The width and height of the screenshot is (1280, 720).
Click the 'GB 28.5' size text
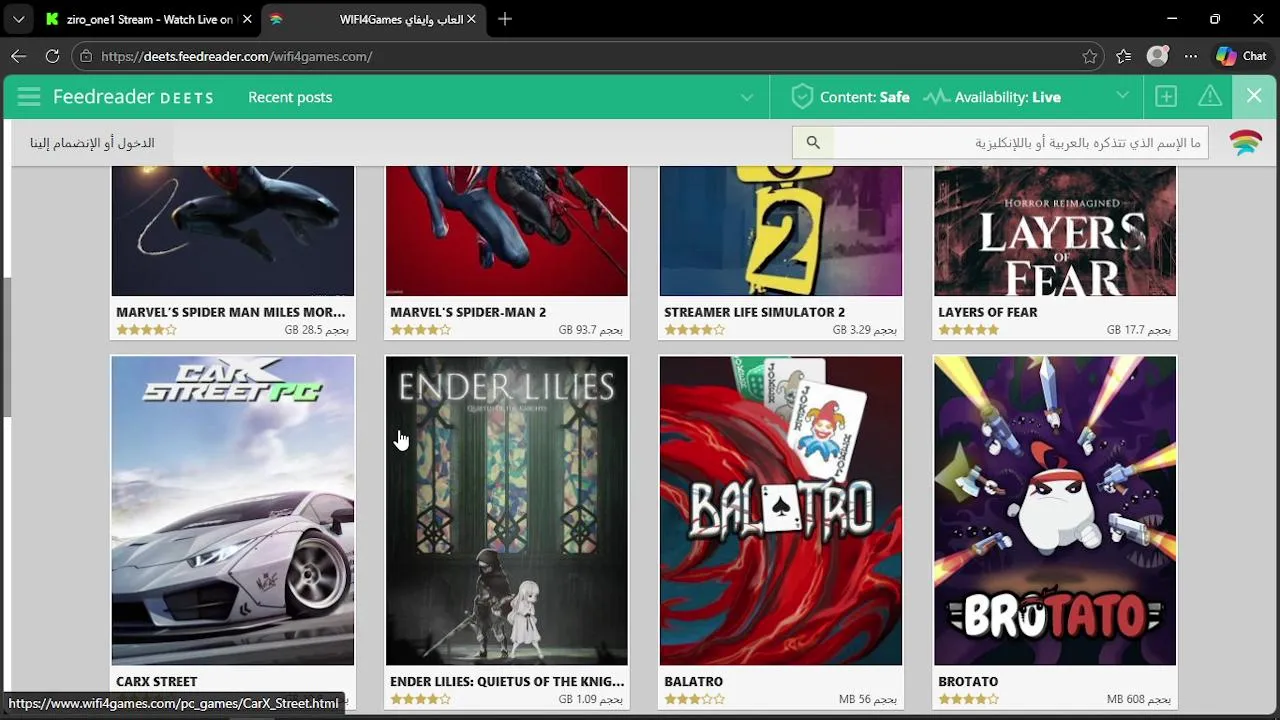(317, 330)
